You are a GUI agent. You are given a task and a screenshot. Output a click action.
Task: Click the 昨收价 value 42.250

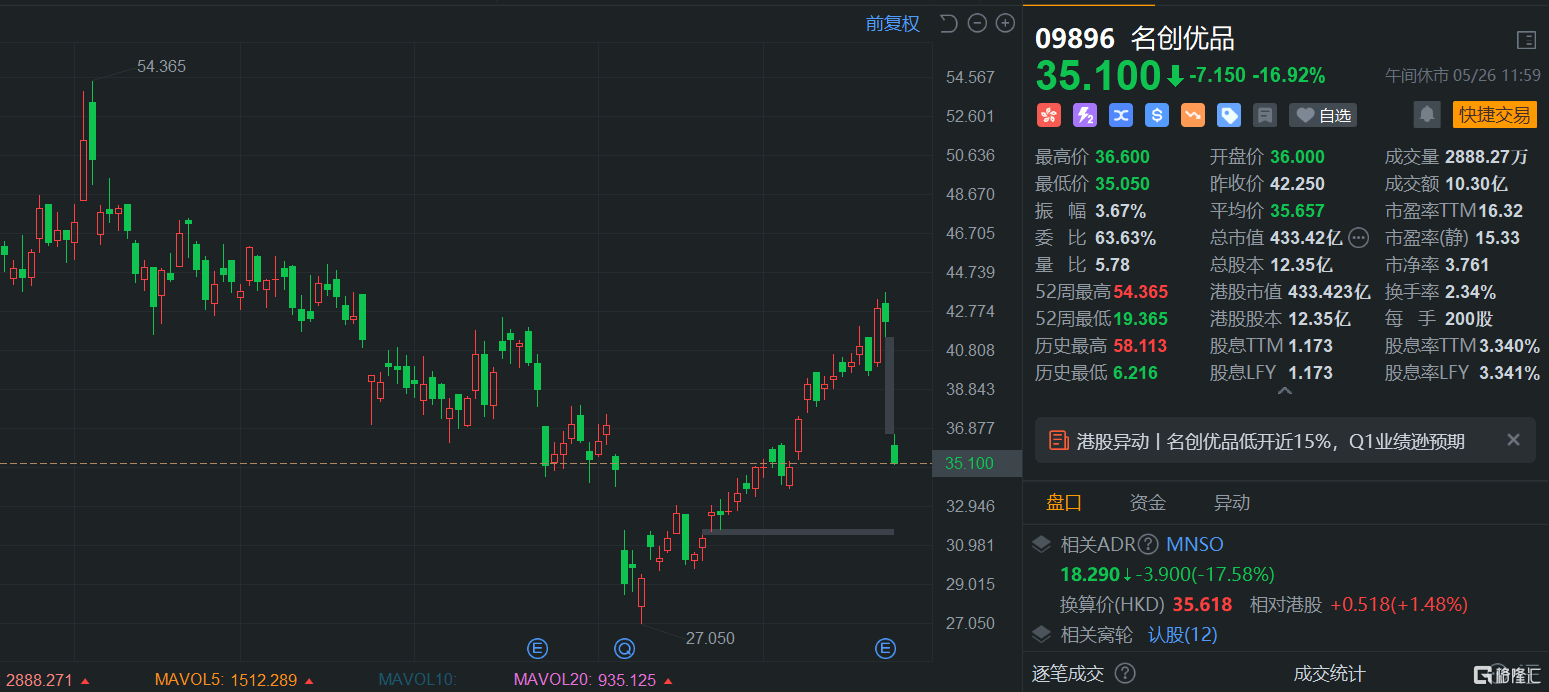click(x=1297, y=183)
